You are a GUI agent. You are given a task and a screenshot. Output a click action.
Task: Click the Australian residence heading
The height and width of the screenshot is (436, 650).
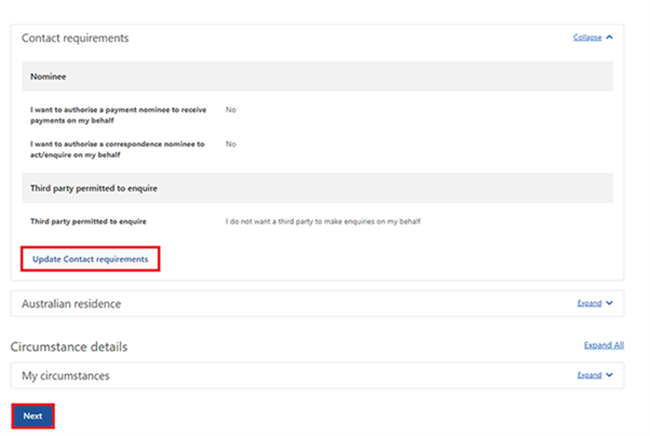[71, 304]
